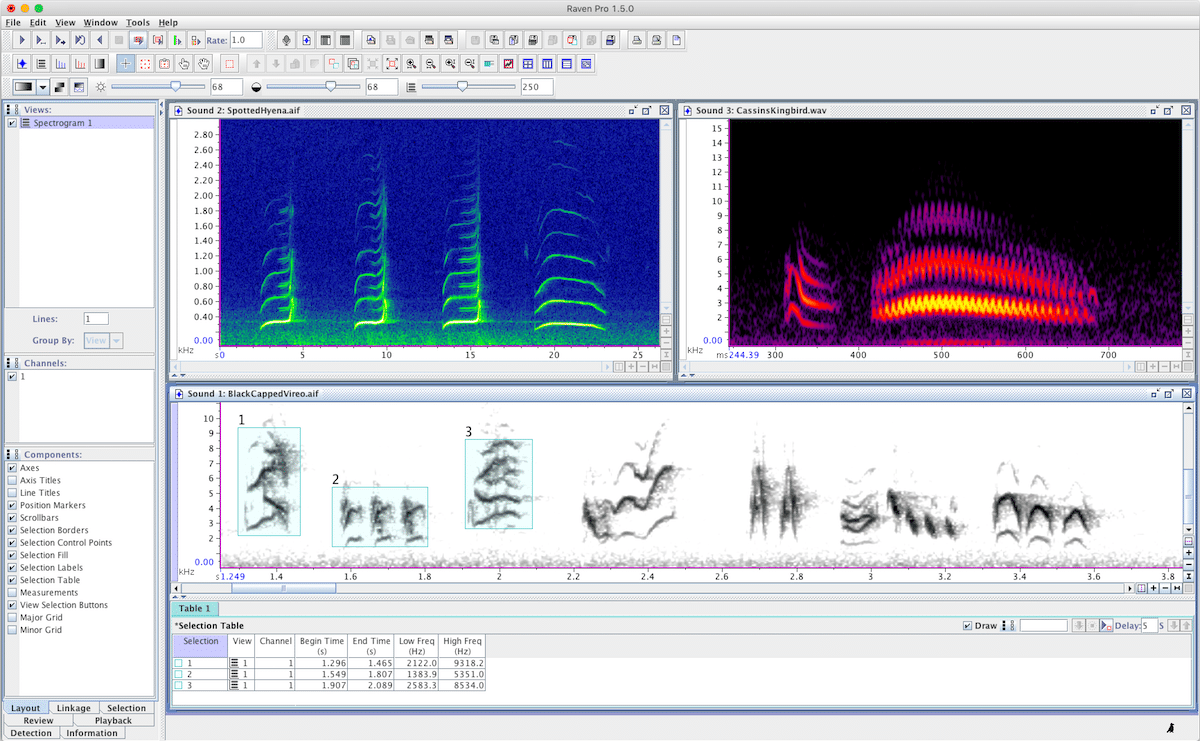Activate the crosshair selection cursor tool

tap(125, 64)
